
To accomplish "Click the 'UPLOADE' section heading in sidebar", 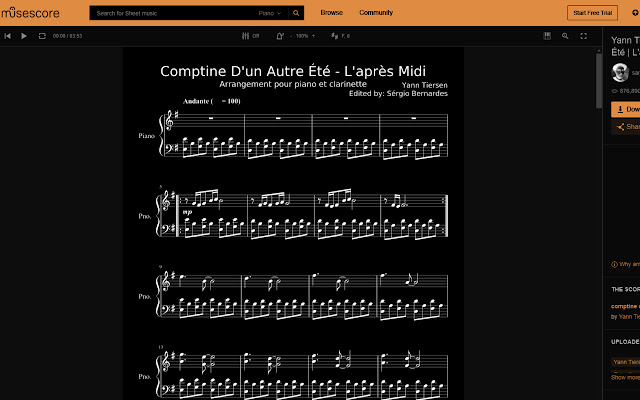I will pos(625,342).
